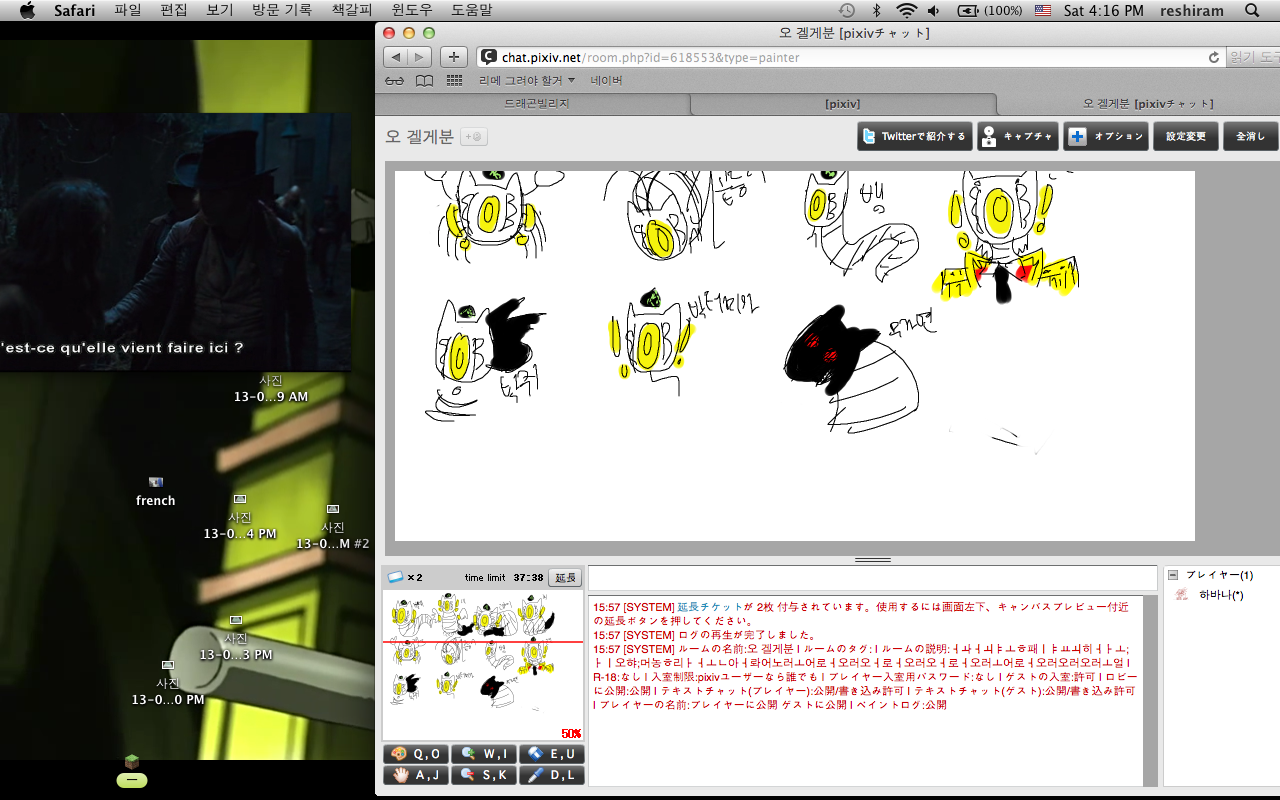
Task: Click the Sat 4:16 PM clock
Action: point(1104,11)
